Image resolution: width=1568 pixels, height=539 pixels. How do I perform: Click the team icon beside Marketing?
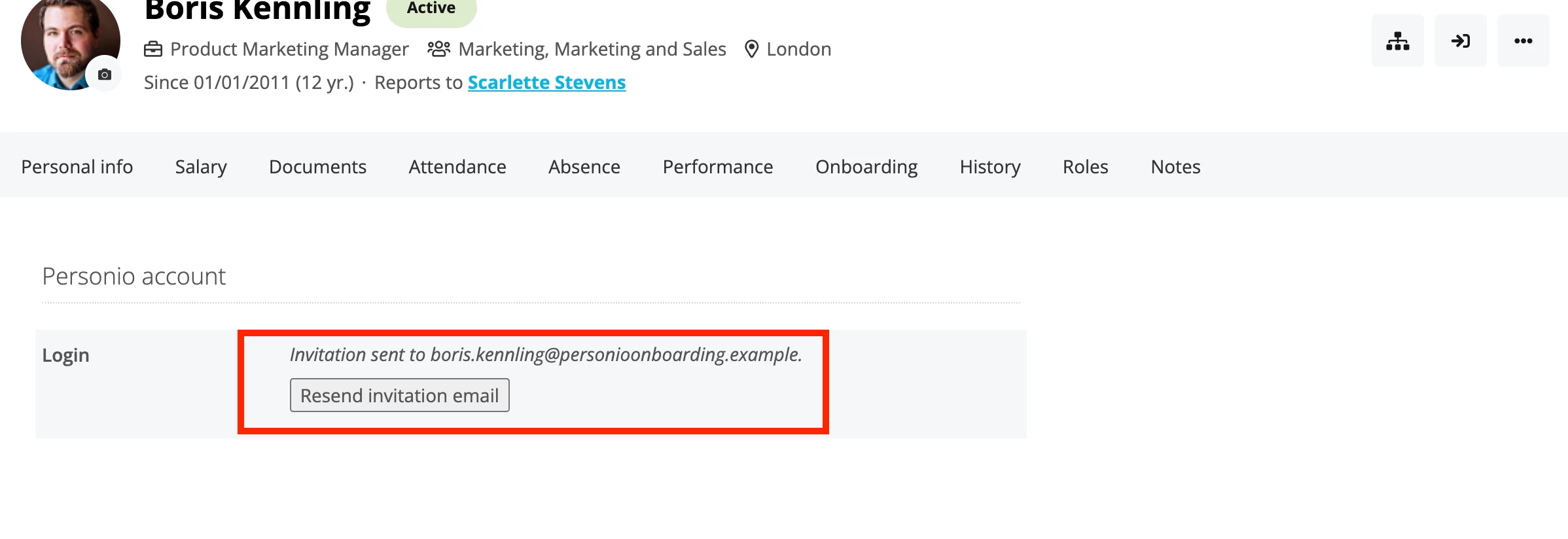[438, 49]
